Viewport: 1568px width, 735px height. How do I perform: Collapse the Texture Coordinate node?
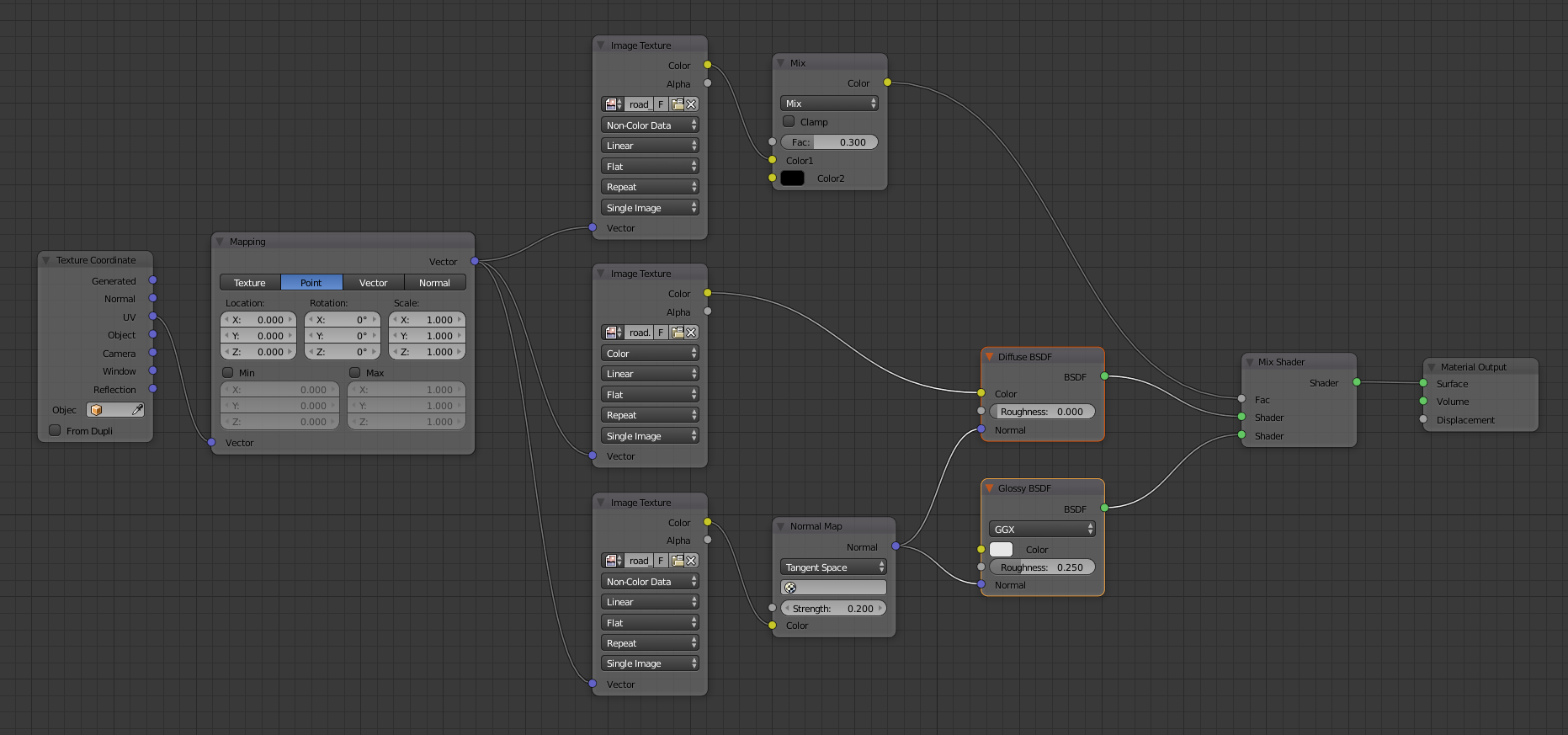[46, 260]
